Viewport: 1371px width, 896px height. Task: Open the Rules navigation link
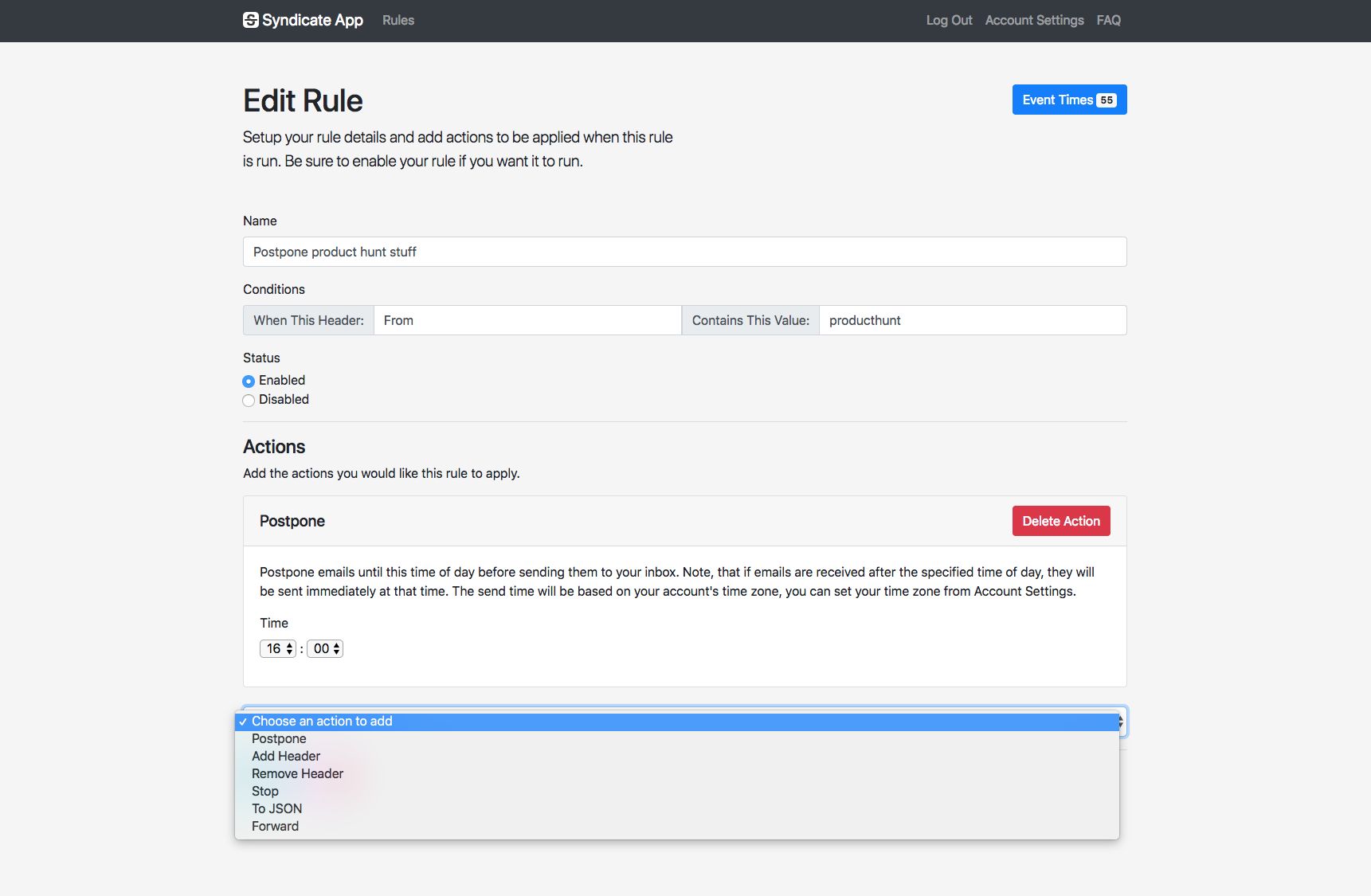[x=398, y=20]
